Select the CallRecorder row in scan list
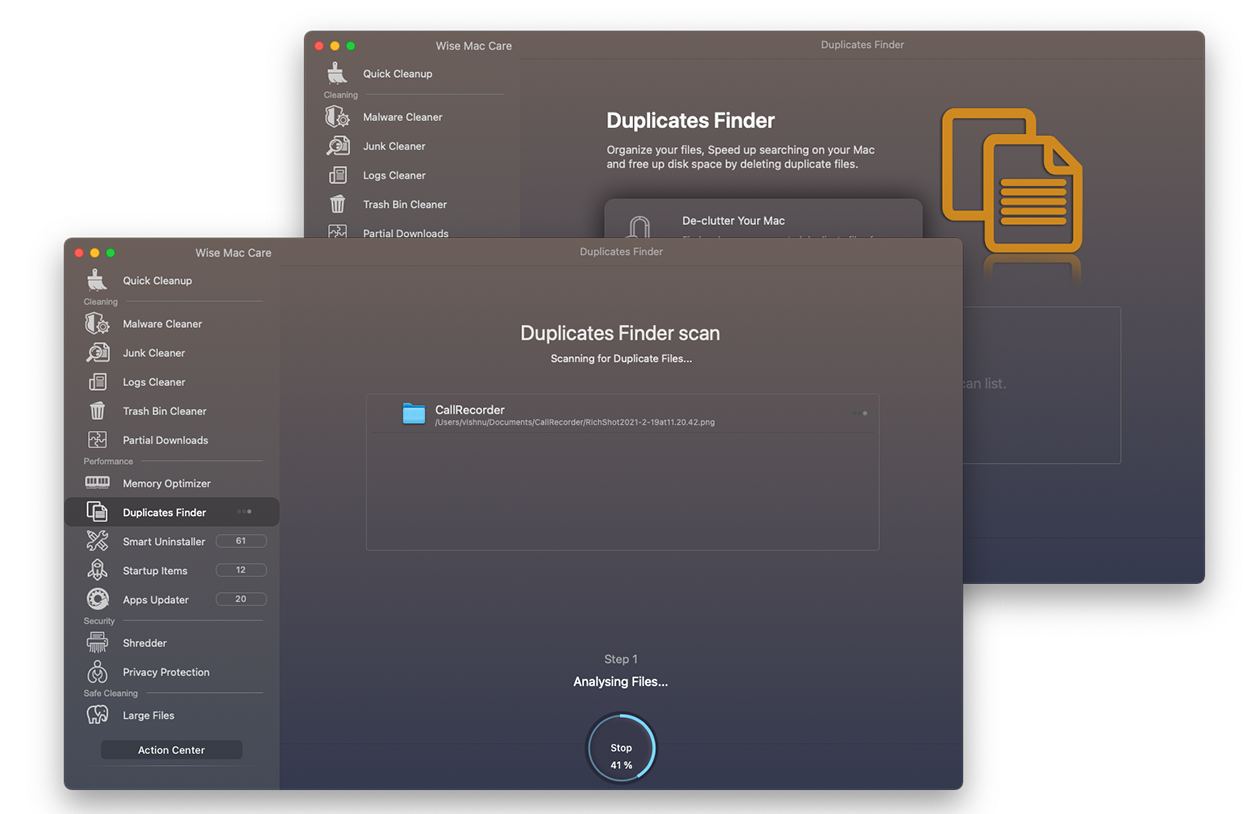1255x814 pixels. [x=622, y=414]
